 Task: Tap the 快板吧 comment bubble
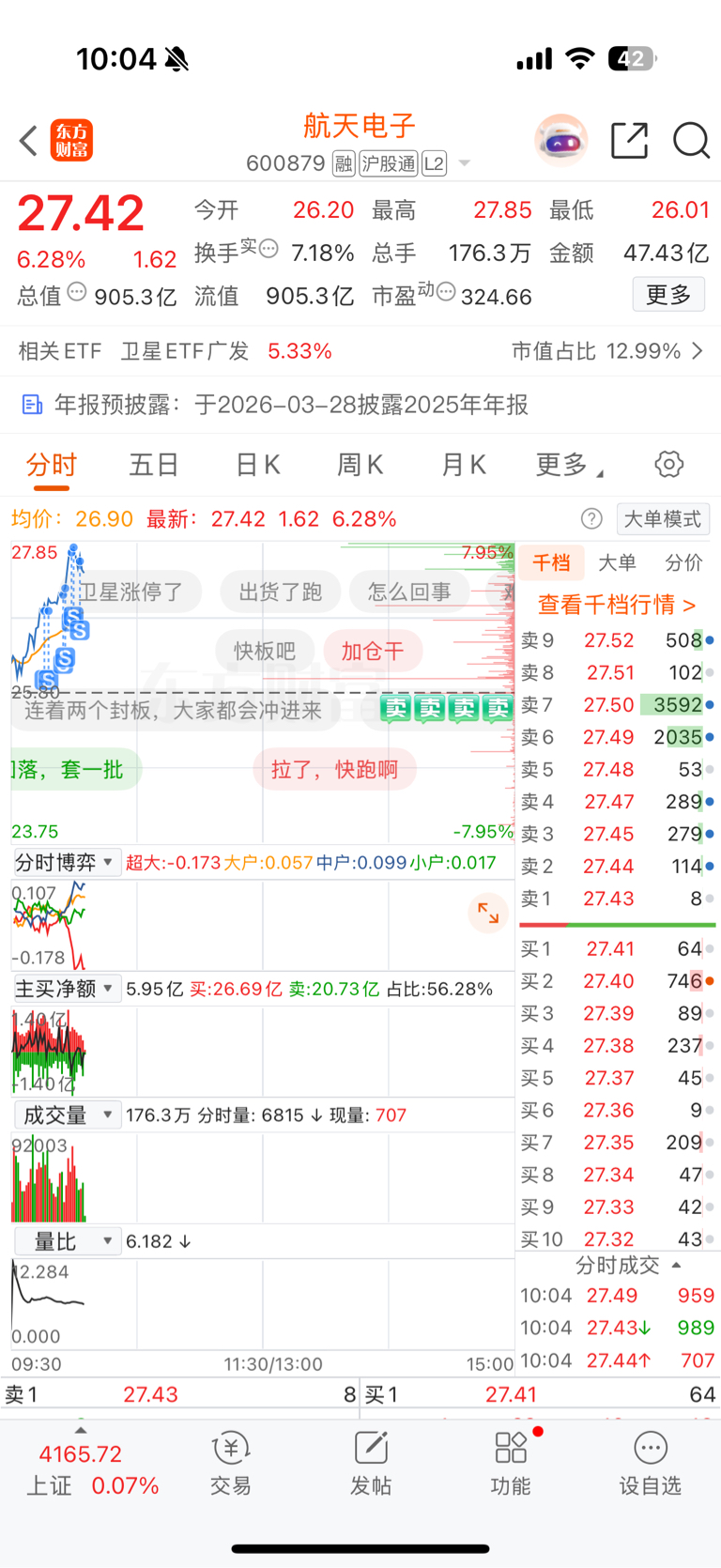[x=265, y=651]
